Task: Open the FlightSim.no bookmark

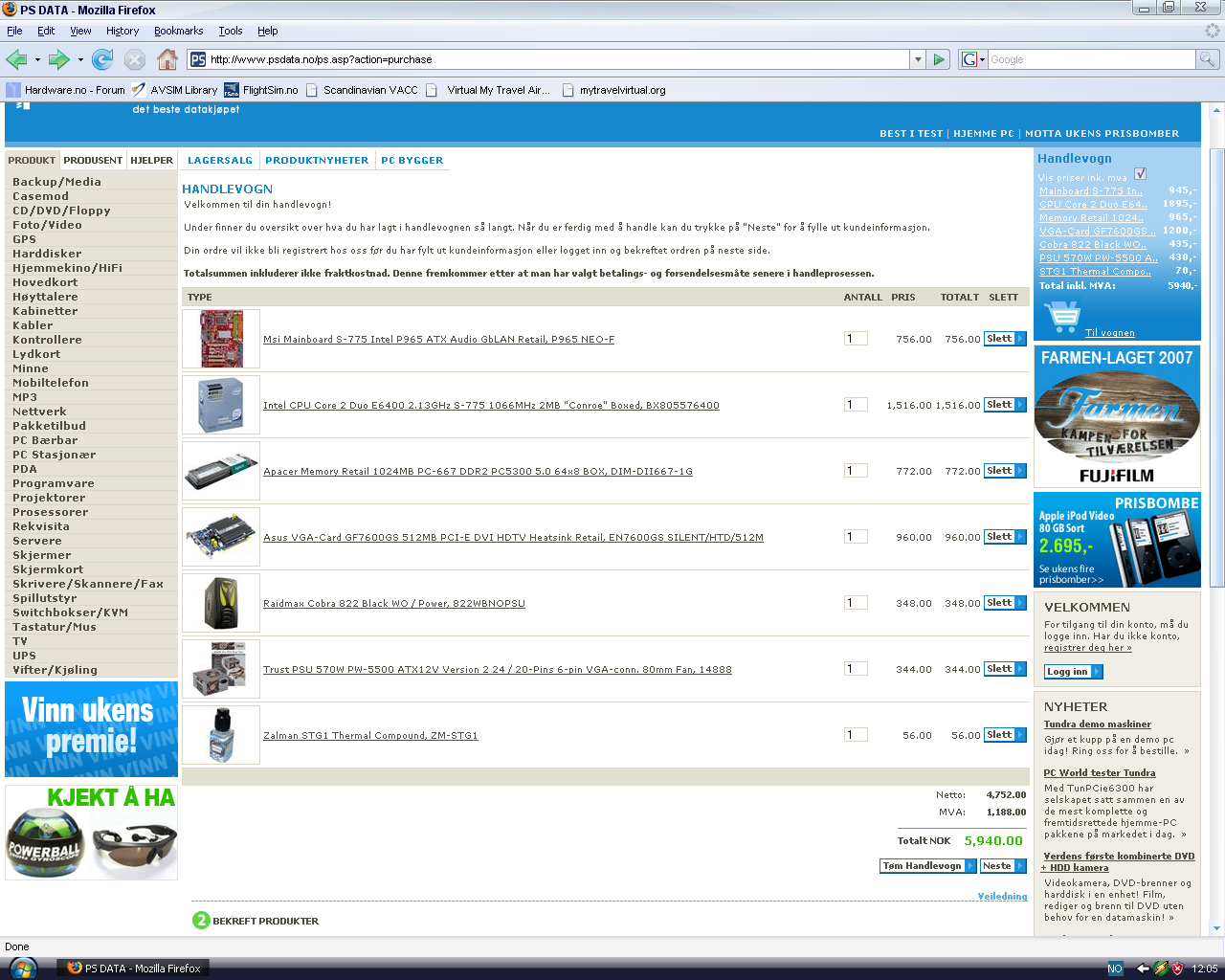Action: pos(261,90)
